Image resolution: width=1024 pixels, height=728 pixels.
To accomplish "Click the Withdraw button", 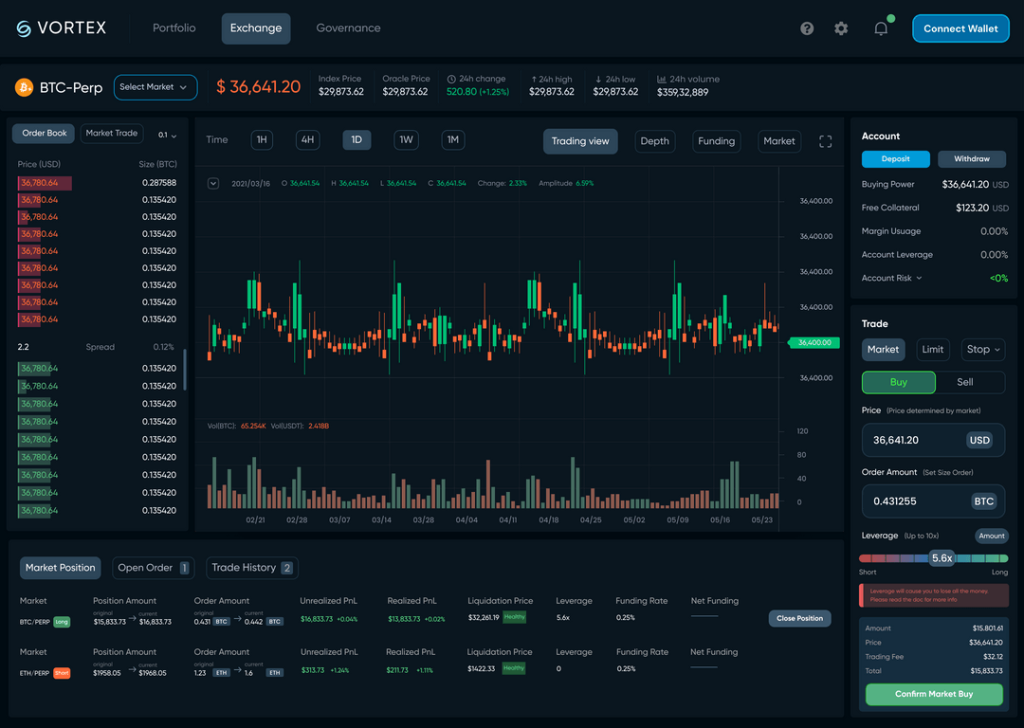I will tap(972, 159).
